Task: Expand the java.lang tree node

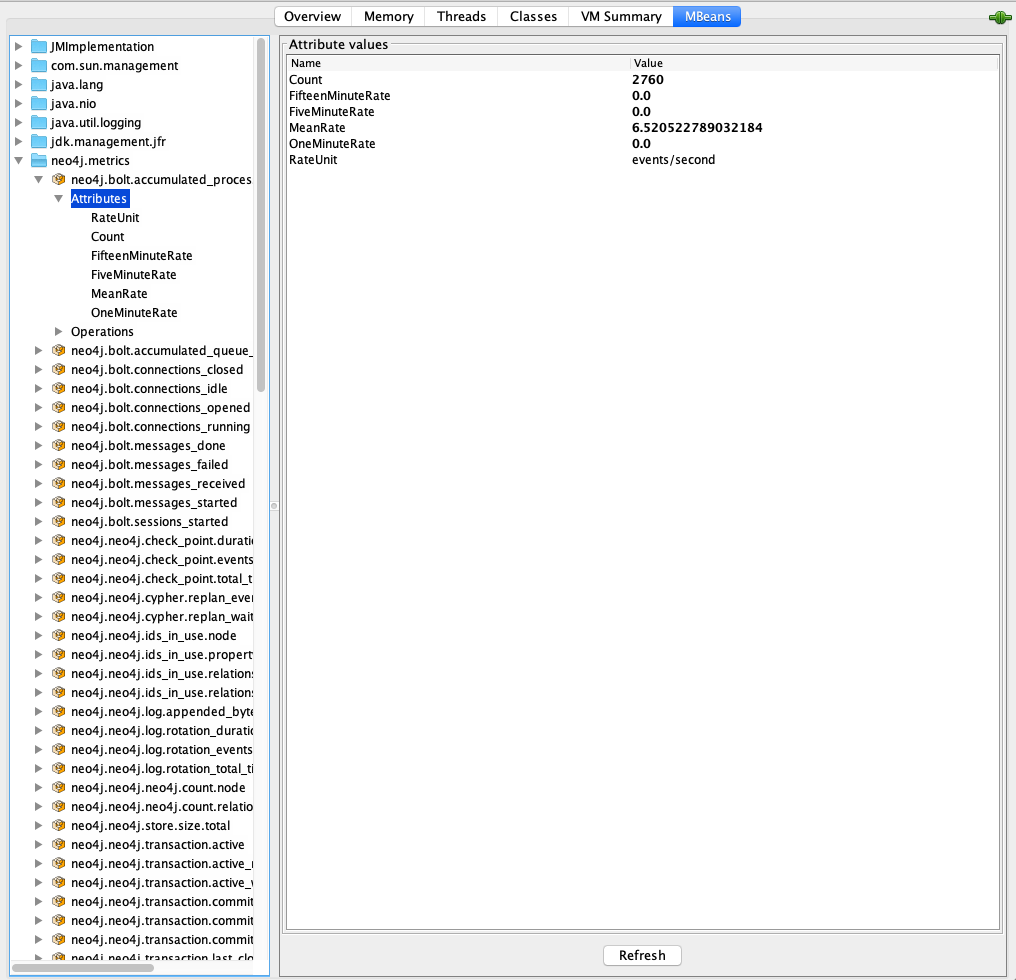Action: pos(19,85)
